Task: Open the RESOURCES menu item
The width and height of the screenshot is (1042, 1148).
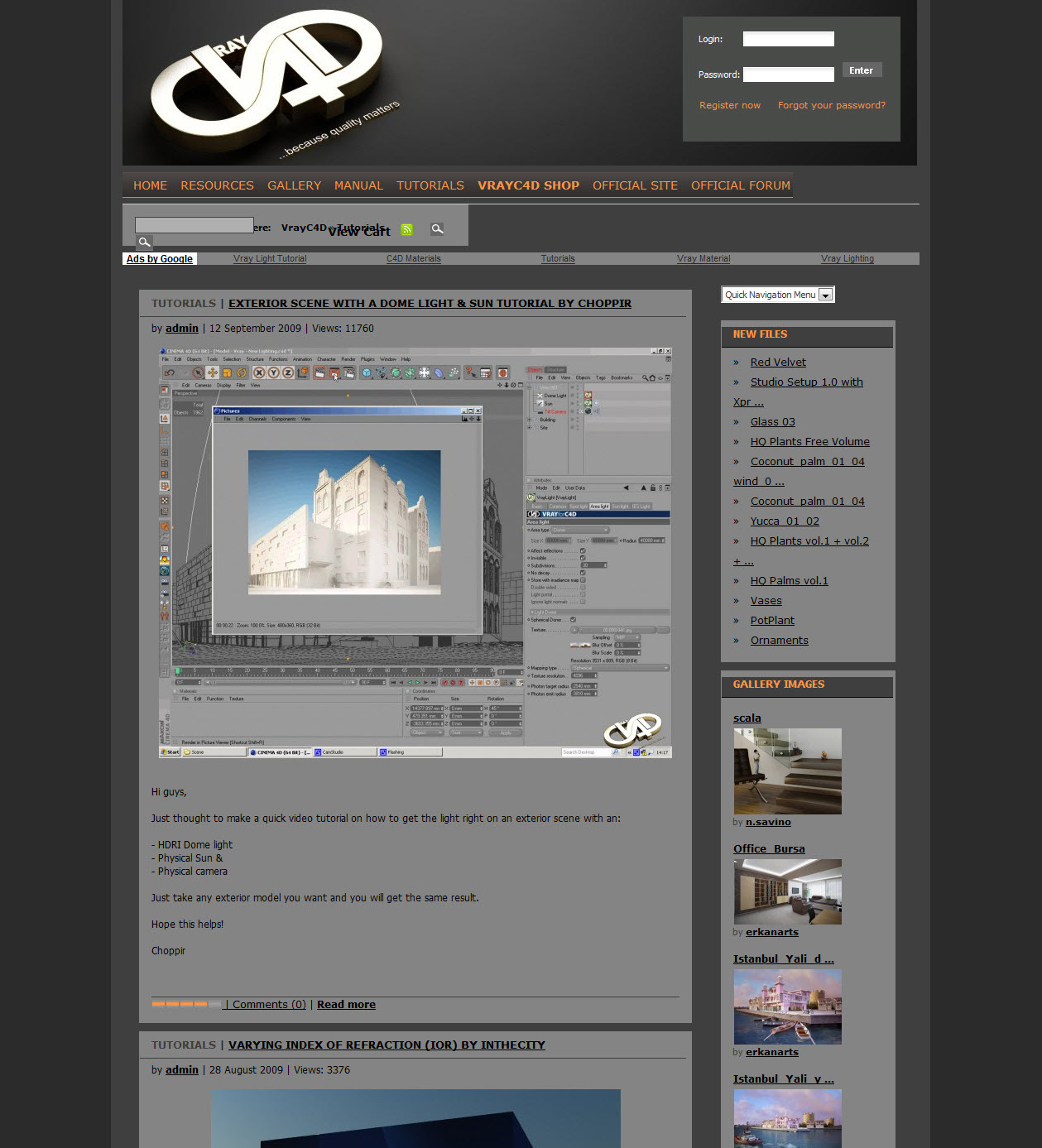Action: (218, 185)
